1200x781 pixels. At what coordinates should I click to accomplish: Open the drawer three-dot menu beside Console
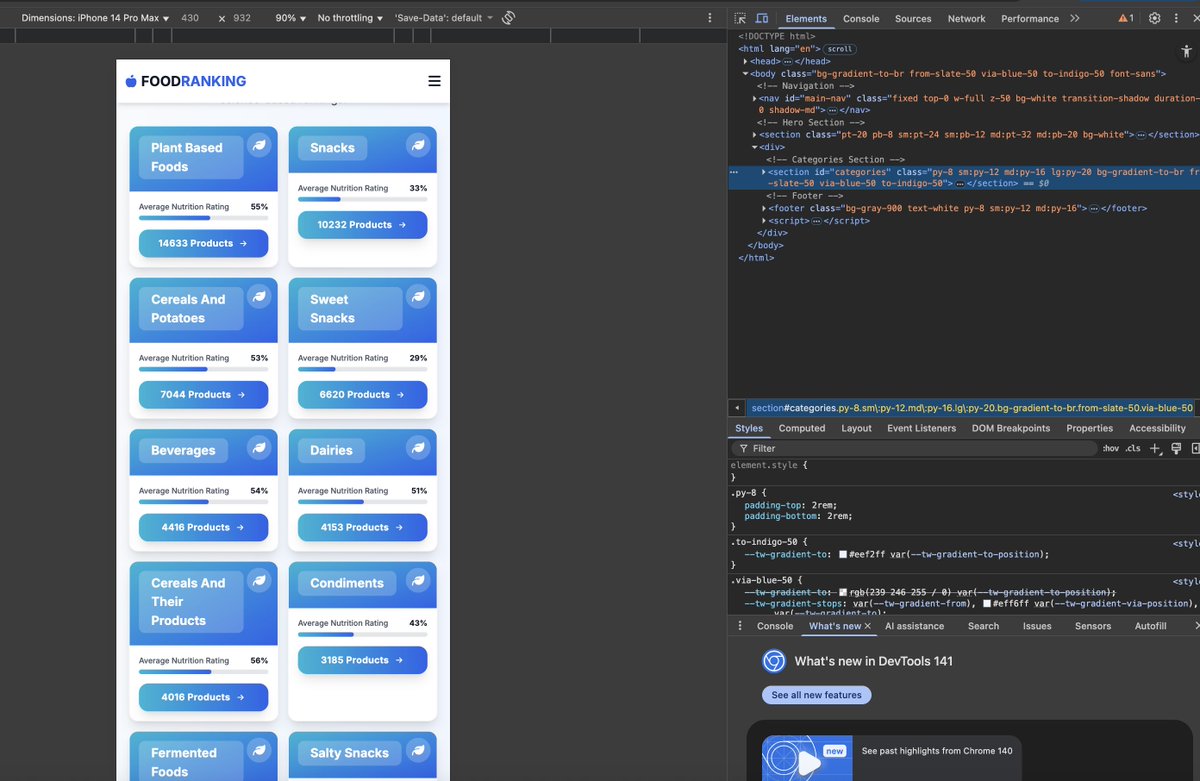point(740,626)
